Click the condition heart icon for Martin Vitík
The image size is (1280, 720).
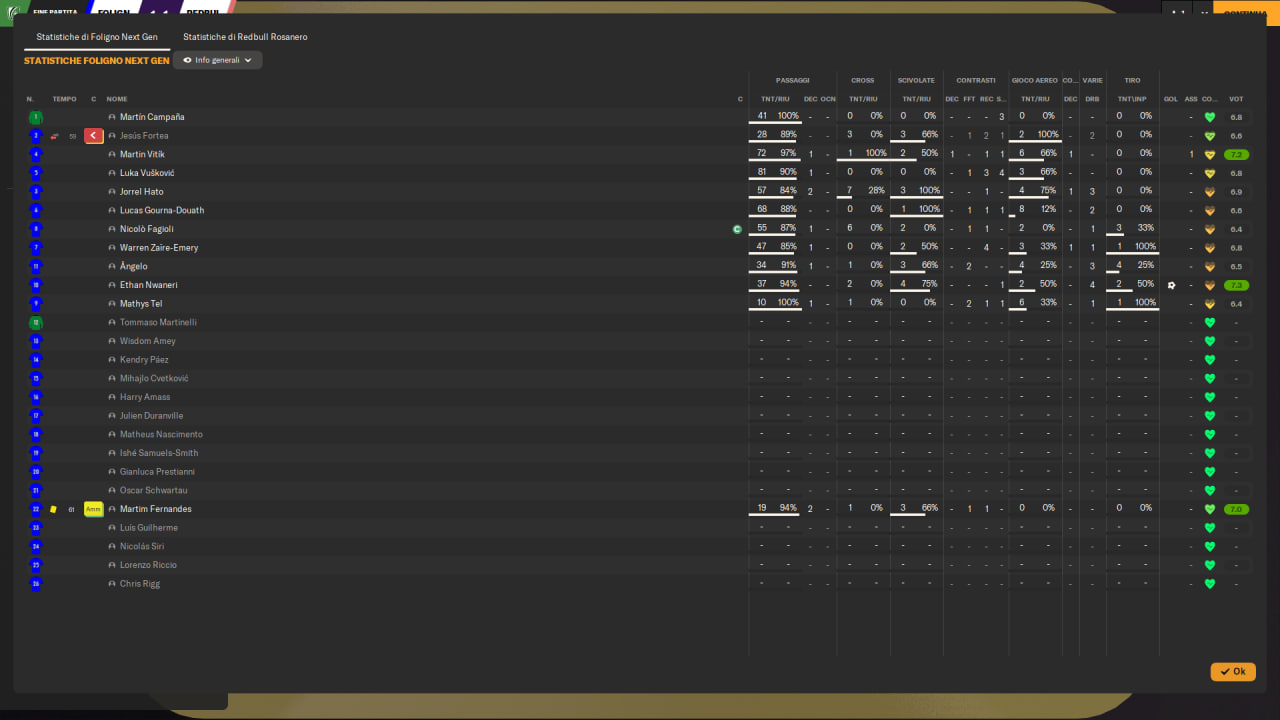click(1210, 155)
